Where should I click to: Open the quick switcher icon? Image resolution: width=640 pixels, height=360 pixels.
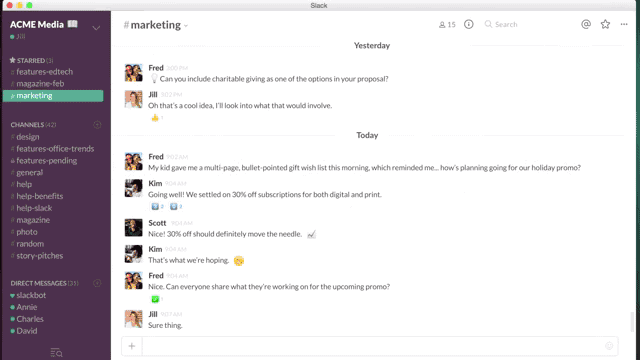pyautogui.click(x=56, y=352)
